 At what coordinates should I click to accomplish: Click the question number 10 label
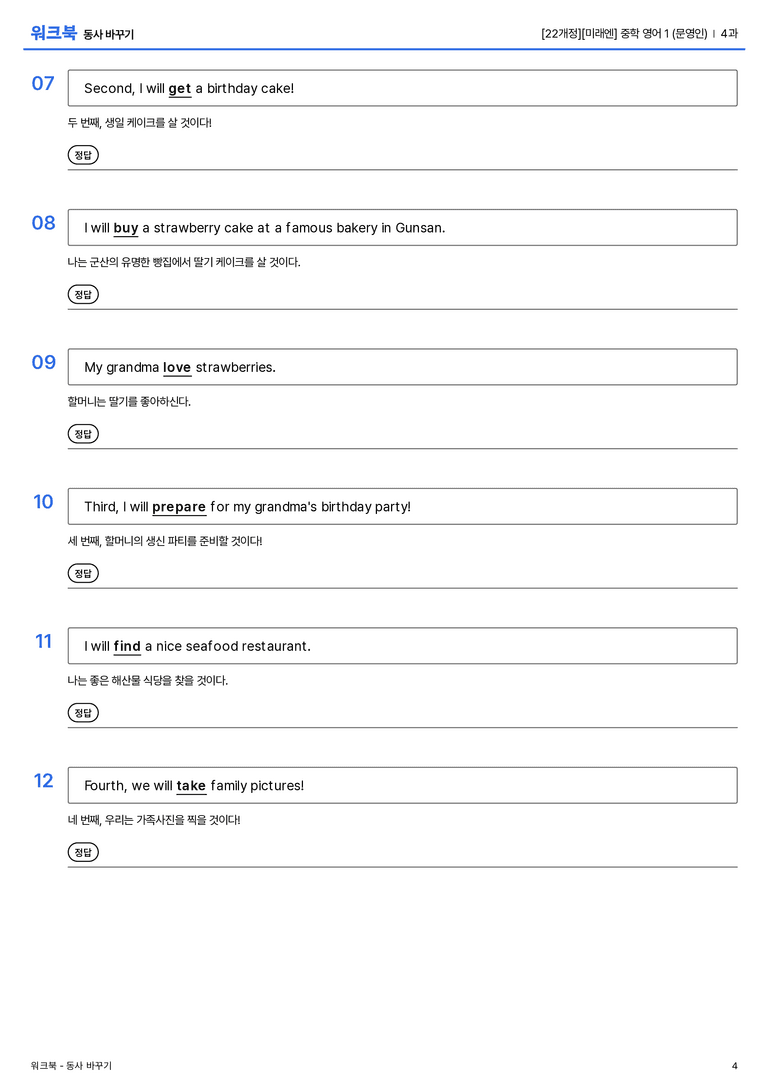point(43,501)
